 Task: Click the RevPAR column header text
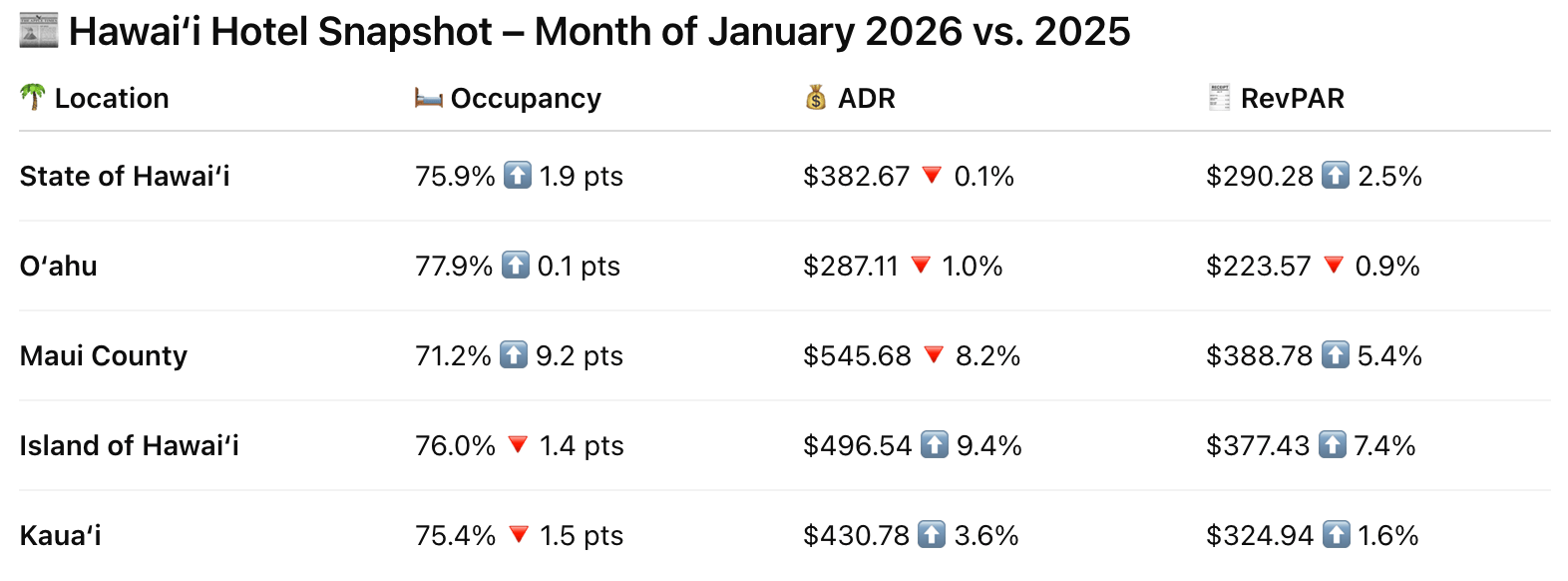coord(1293,99)
